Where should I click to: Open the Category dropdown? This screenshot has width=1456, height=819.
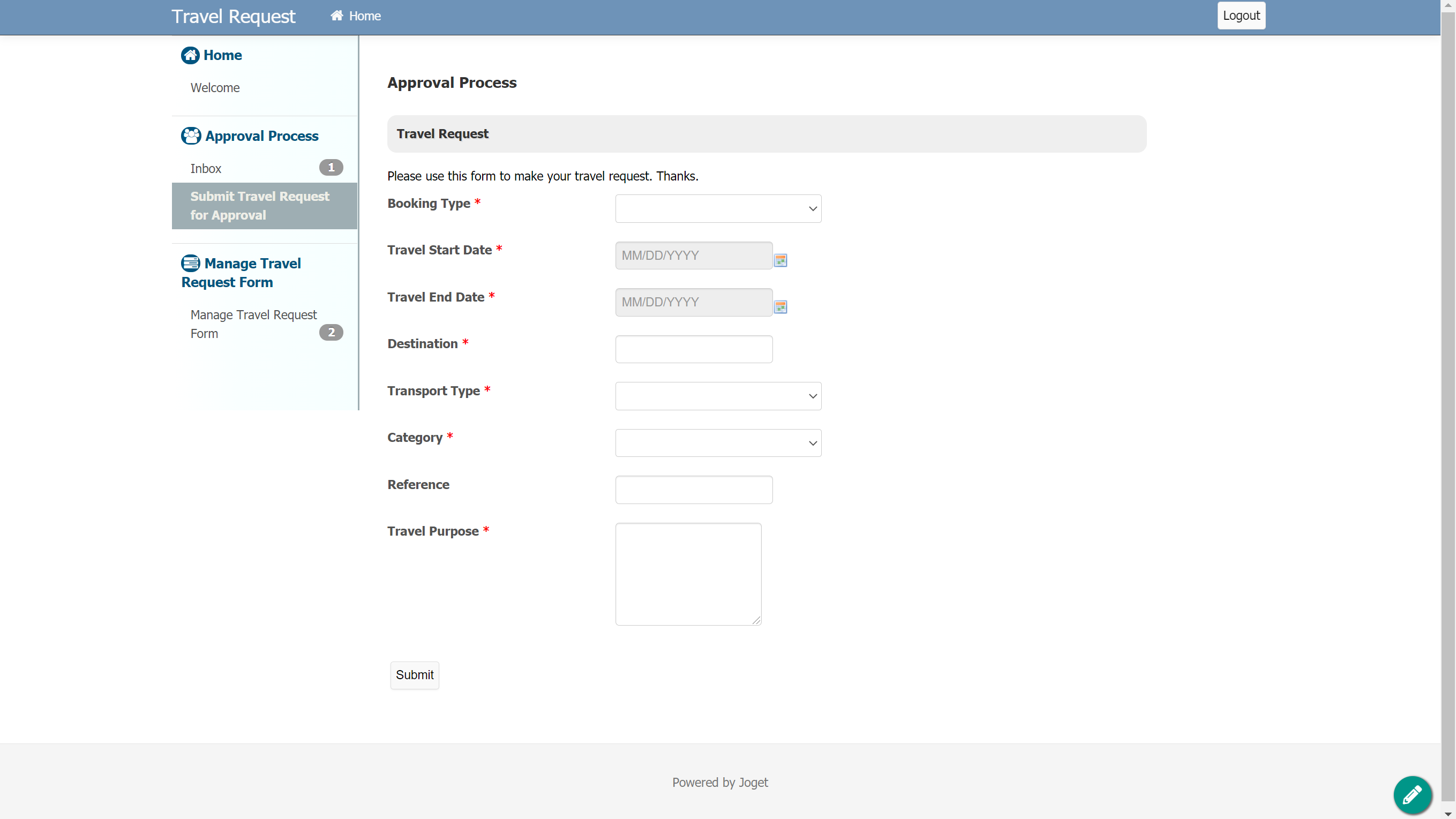718,443
